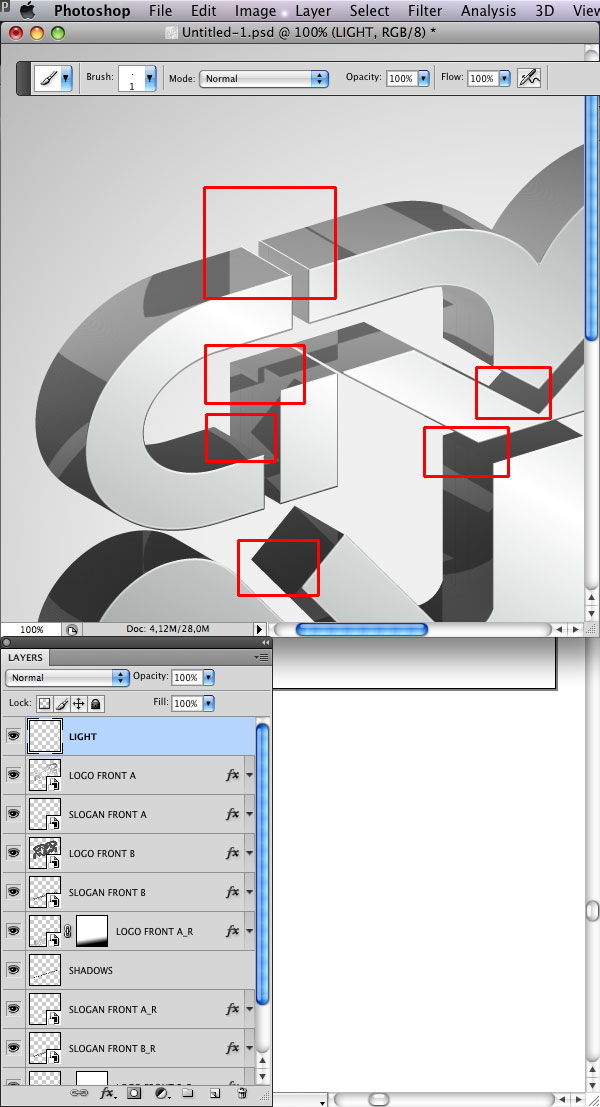Select the SHADOWS layer
Screen dimensions: 600x1107
click(128, 970)
